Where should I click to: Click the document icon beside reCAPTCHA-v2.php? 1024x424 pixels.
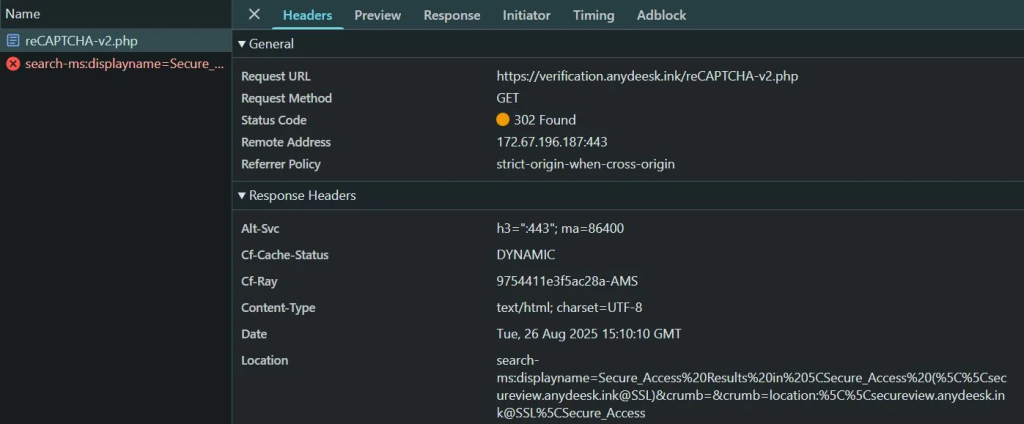click(13, 41)
